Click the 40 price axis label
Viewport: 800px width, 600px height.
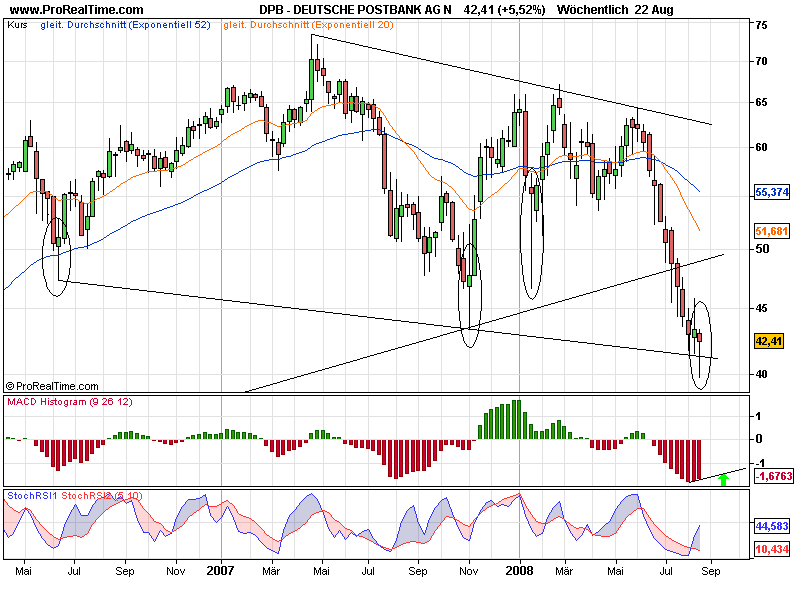761,374
